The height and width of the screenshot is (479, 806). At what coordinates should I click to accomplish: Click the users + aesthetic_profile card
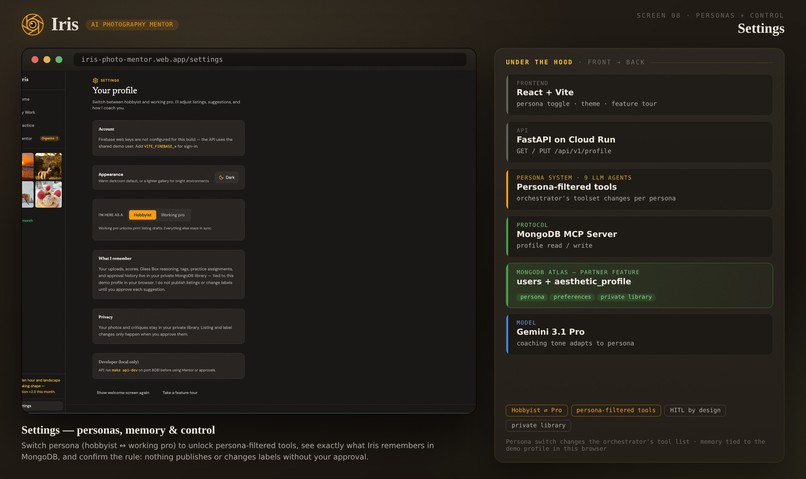click(x=639, y=285)
